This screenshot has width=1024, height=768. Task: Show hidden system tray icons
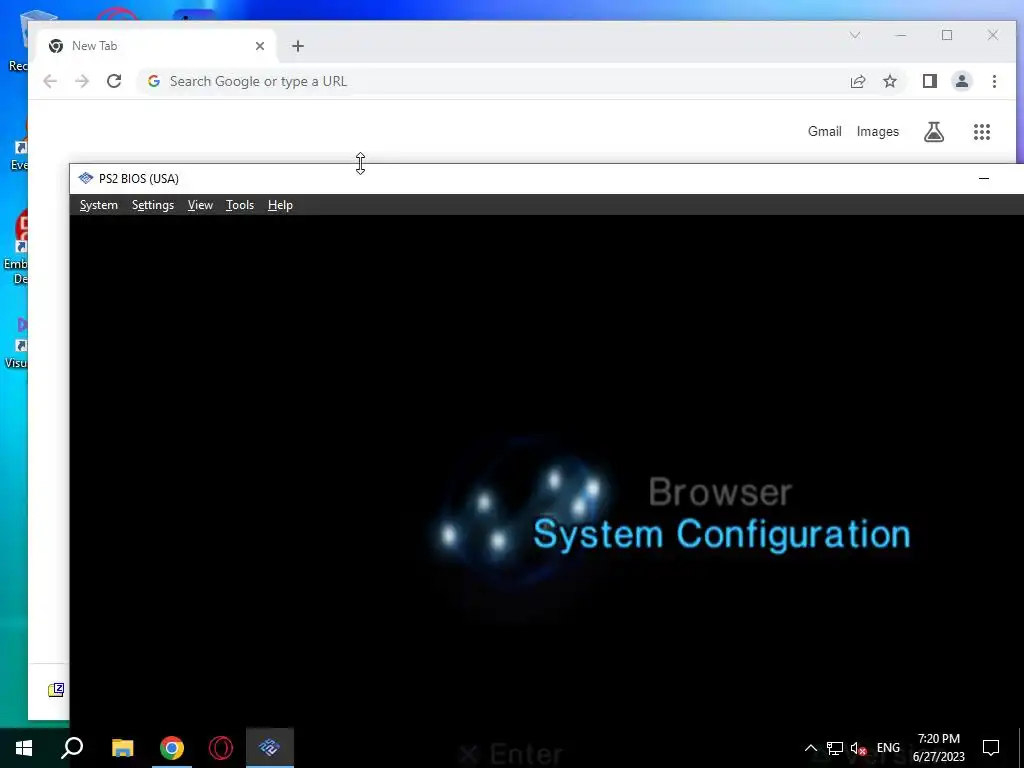pos(810,748)
